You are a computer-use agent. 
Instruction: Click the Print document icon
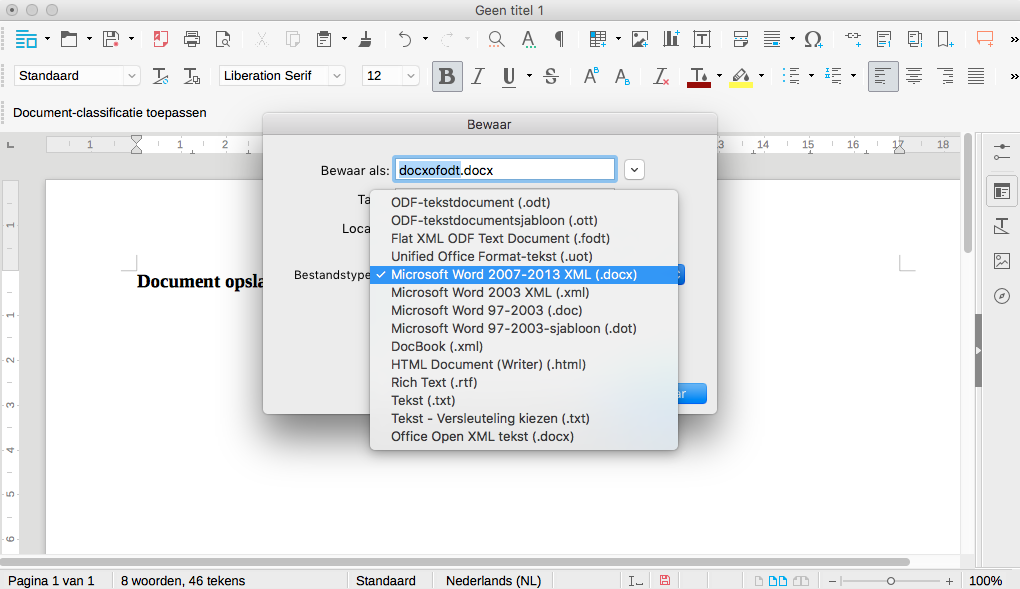(x=192, y=39)
